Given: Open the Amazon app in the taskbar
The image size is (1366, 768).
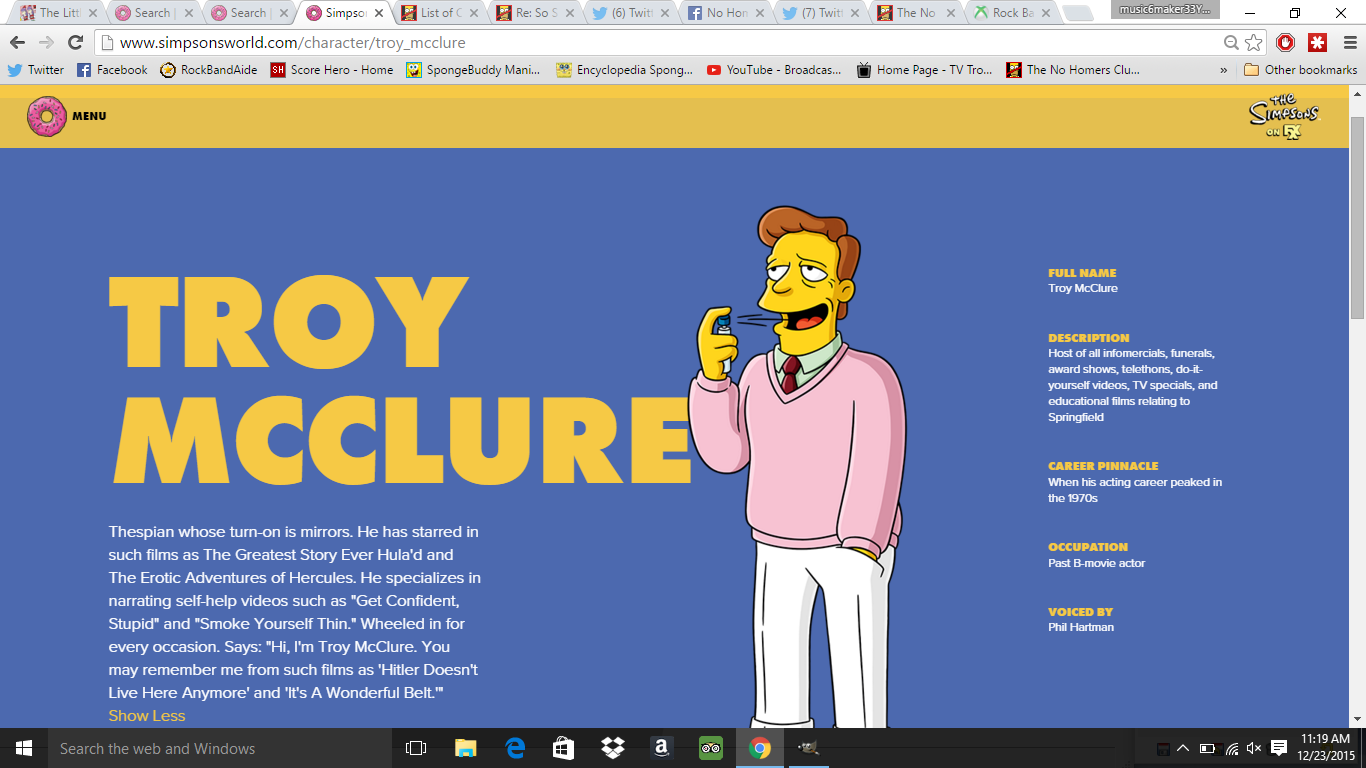Looking at the screenshot, I should [x=661, y=748].
